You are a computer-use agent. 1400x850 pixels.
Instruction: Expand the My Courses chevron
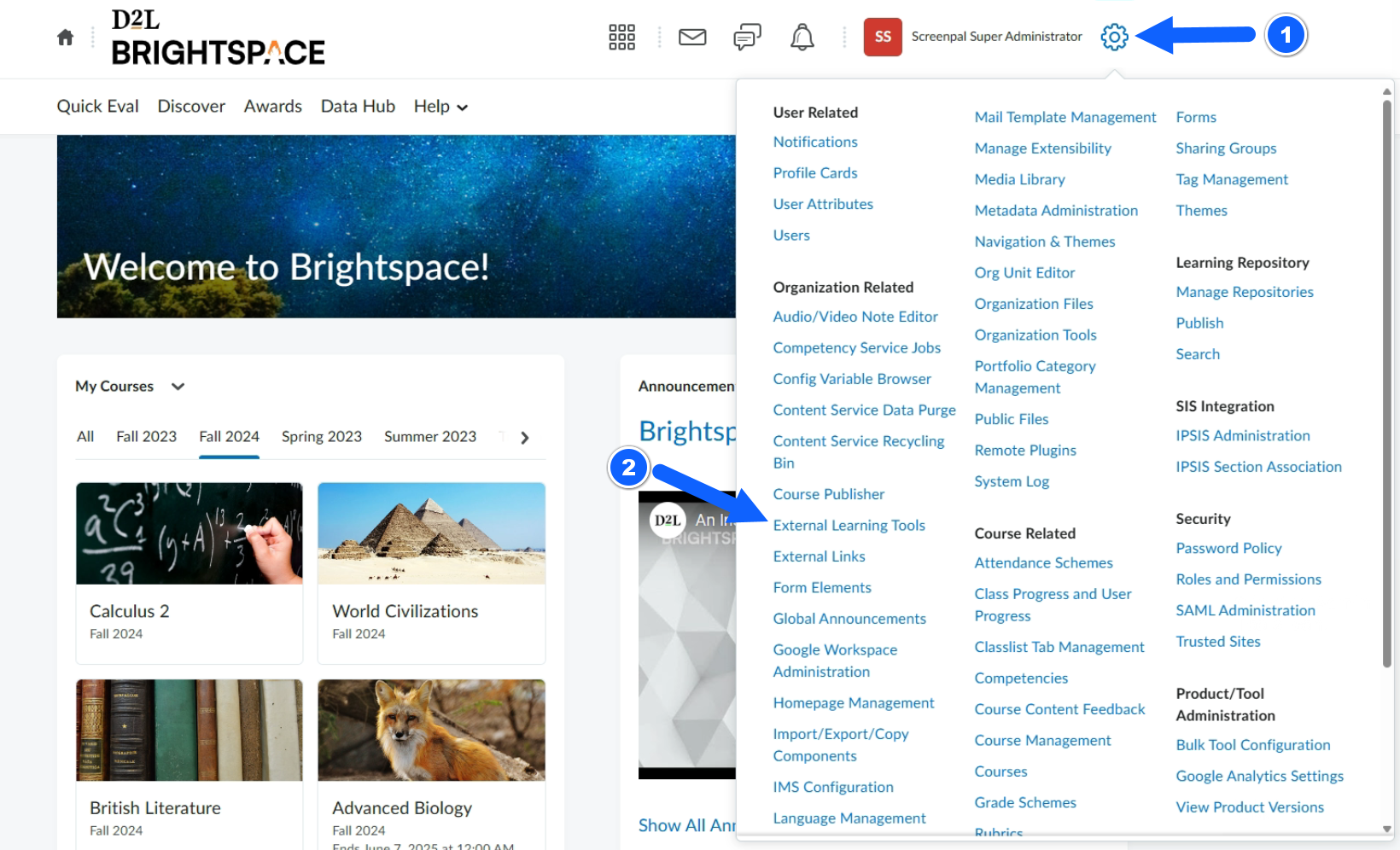(x=178, y=387)
